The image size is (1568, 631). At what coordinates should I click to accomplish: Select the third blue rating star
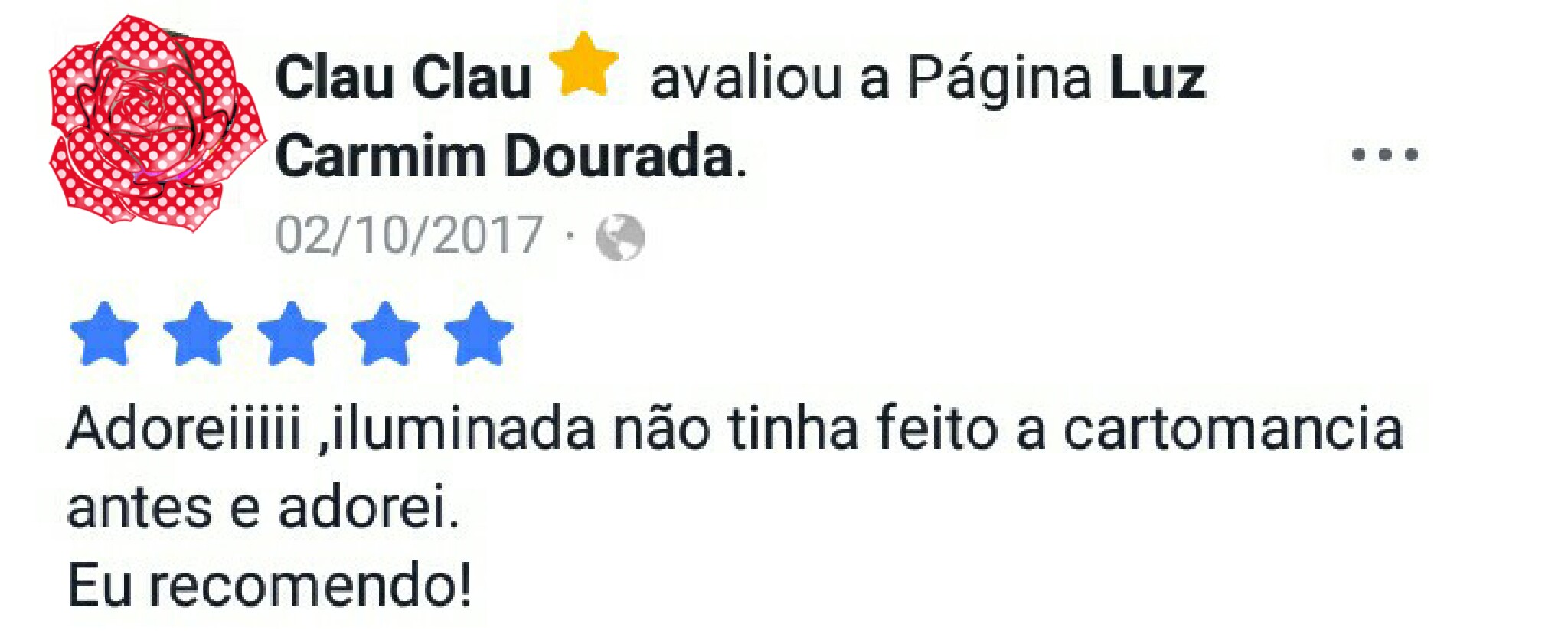point(292,334)
